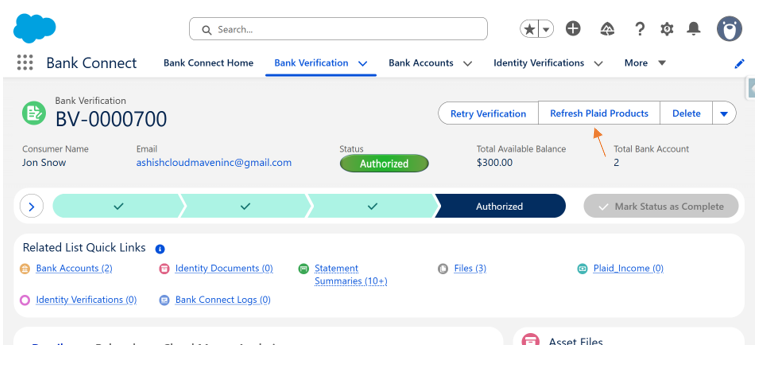Click the Plaid_Income quick link icon
This screenshot has width=768, height=377.
(582, 269)
